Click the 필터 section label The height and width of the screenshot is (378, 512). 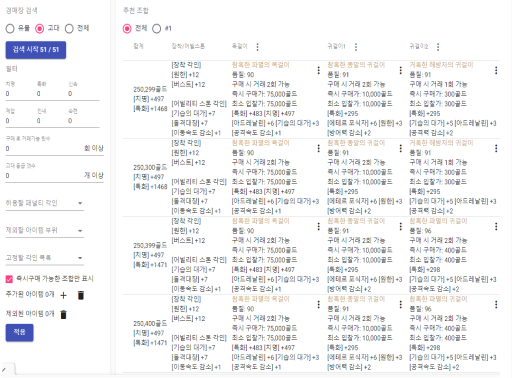11,69
